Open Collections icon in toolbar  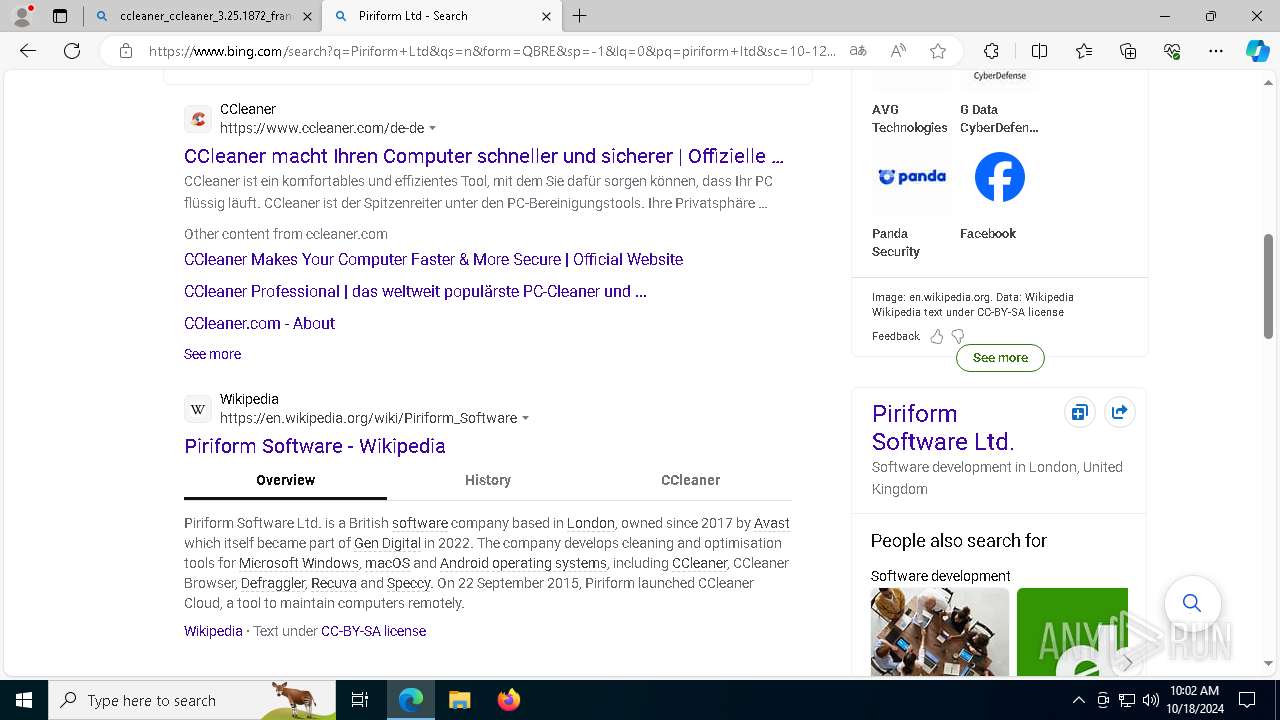pos(1128,51)
